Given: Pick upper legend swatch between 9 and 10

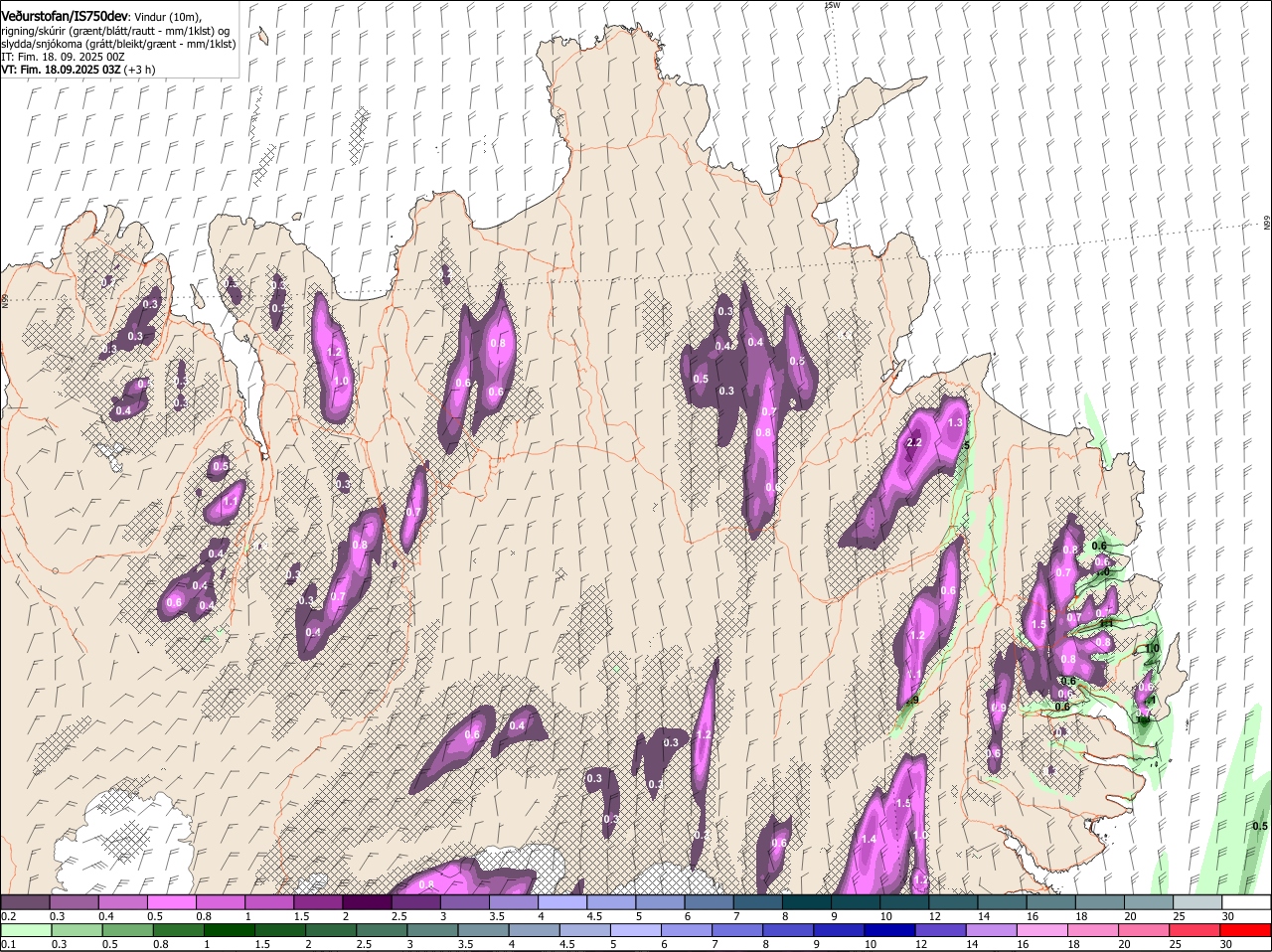Looking at the screenshot, I should click(x=856, y=901).
